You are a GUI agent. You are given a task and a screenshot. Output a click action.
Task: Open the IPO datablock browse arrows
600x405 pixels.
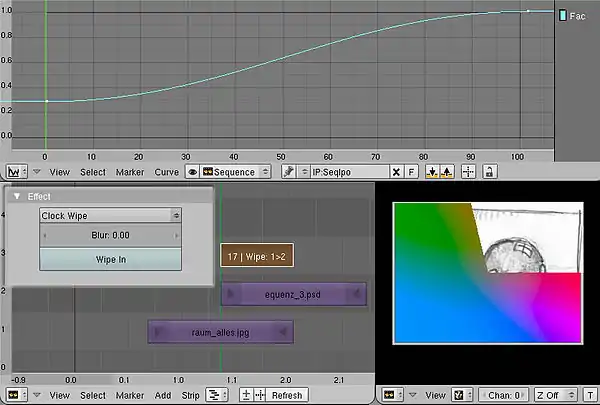[304, 172]
